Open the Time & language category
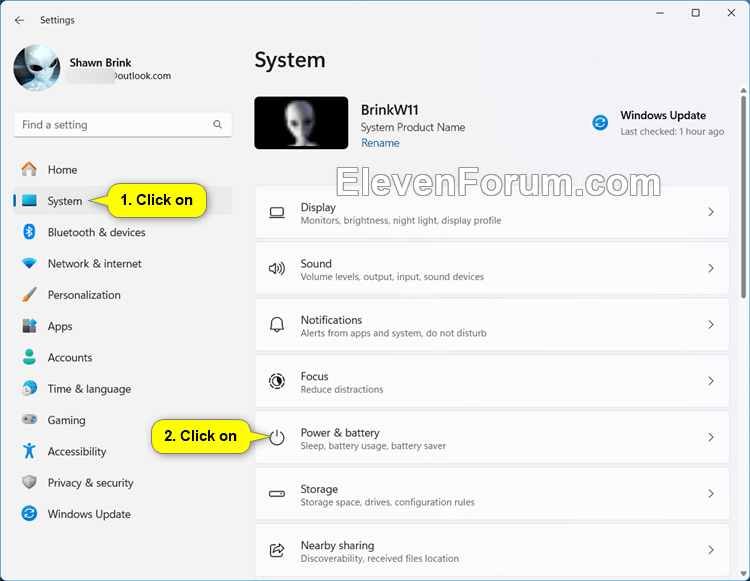This screenshot has width=750, height=581. click(122, 388)
